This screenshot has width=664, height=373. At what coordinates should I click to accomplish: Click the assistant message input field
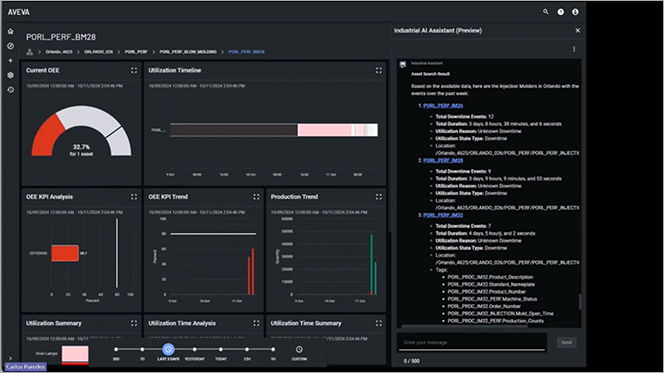click(x=471, y=342)
